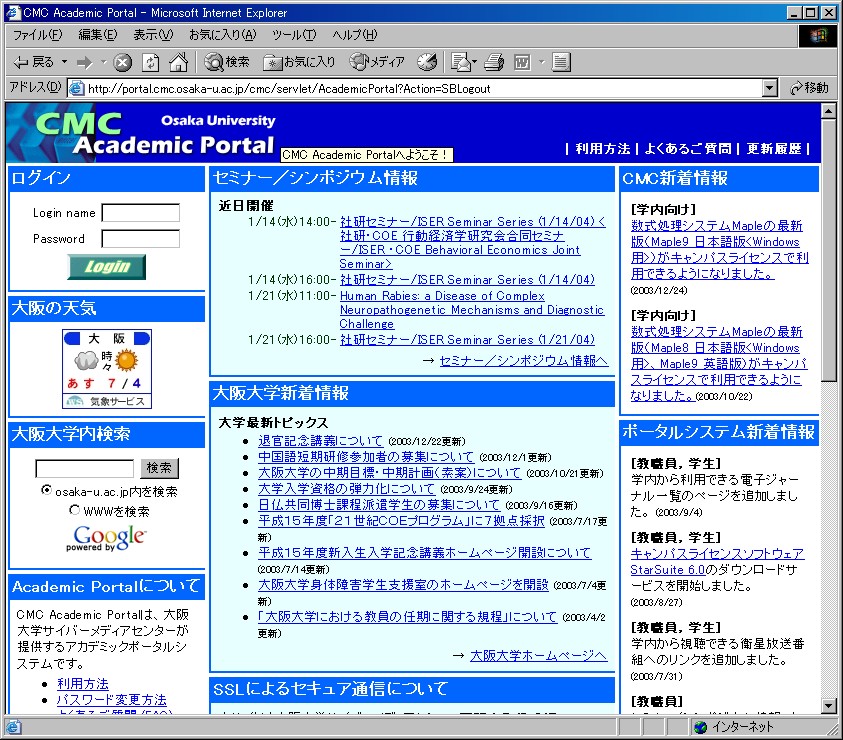Open the 1/14 16:00 ISER Seminar Series link

467,280
